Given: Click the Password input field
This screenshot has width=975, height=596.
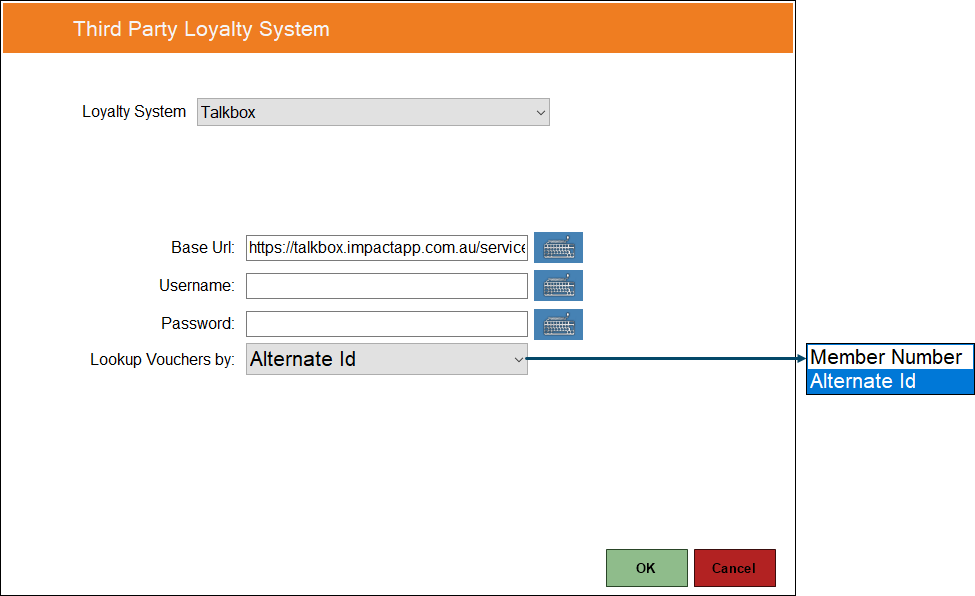Looking at the screenshot, I should [387, 324].
